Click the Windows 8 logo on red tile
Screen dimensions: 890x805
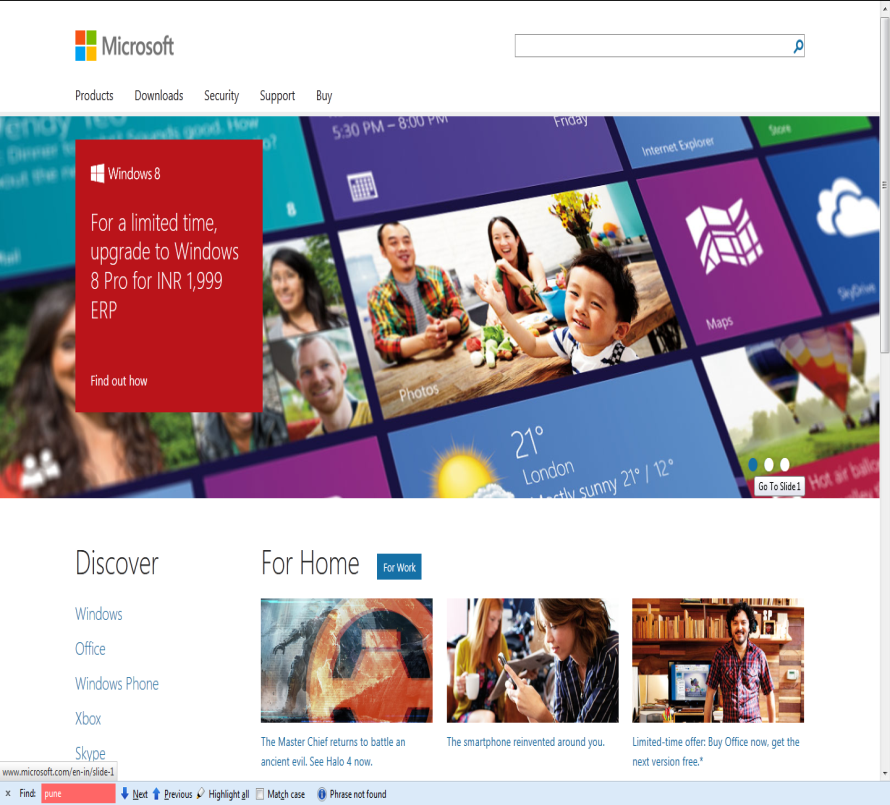pyautogui.click(x=98, y=174)
